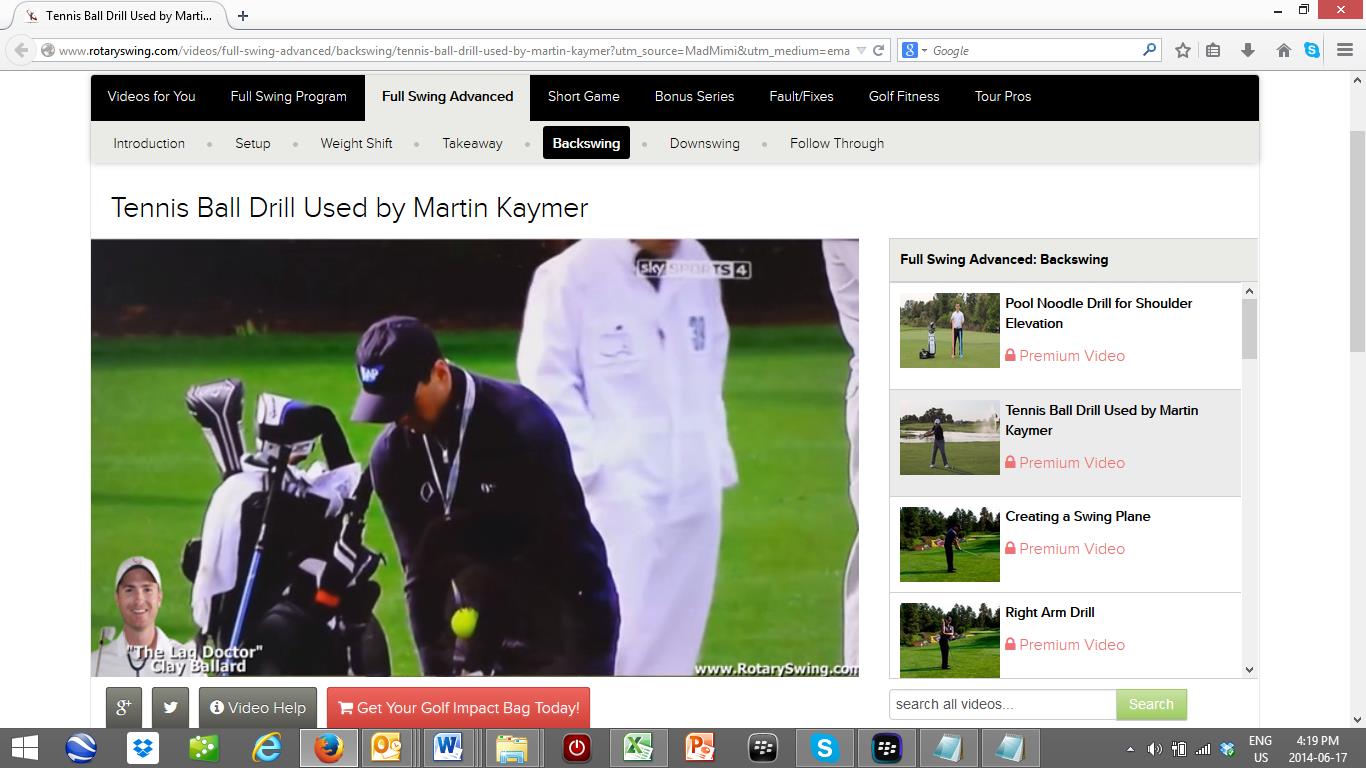Open Skype from the taskbar
This screenshot has height=768, width=1366.
(x=824, y=748)
